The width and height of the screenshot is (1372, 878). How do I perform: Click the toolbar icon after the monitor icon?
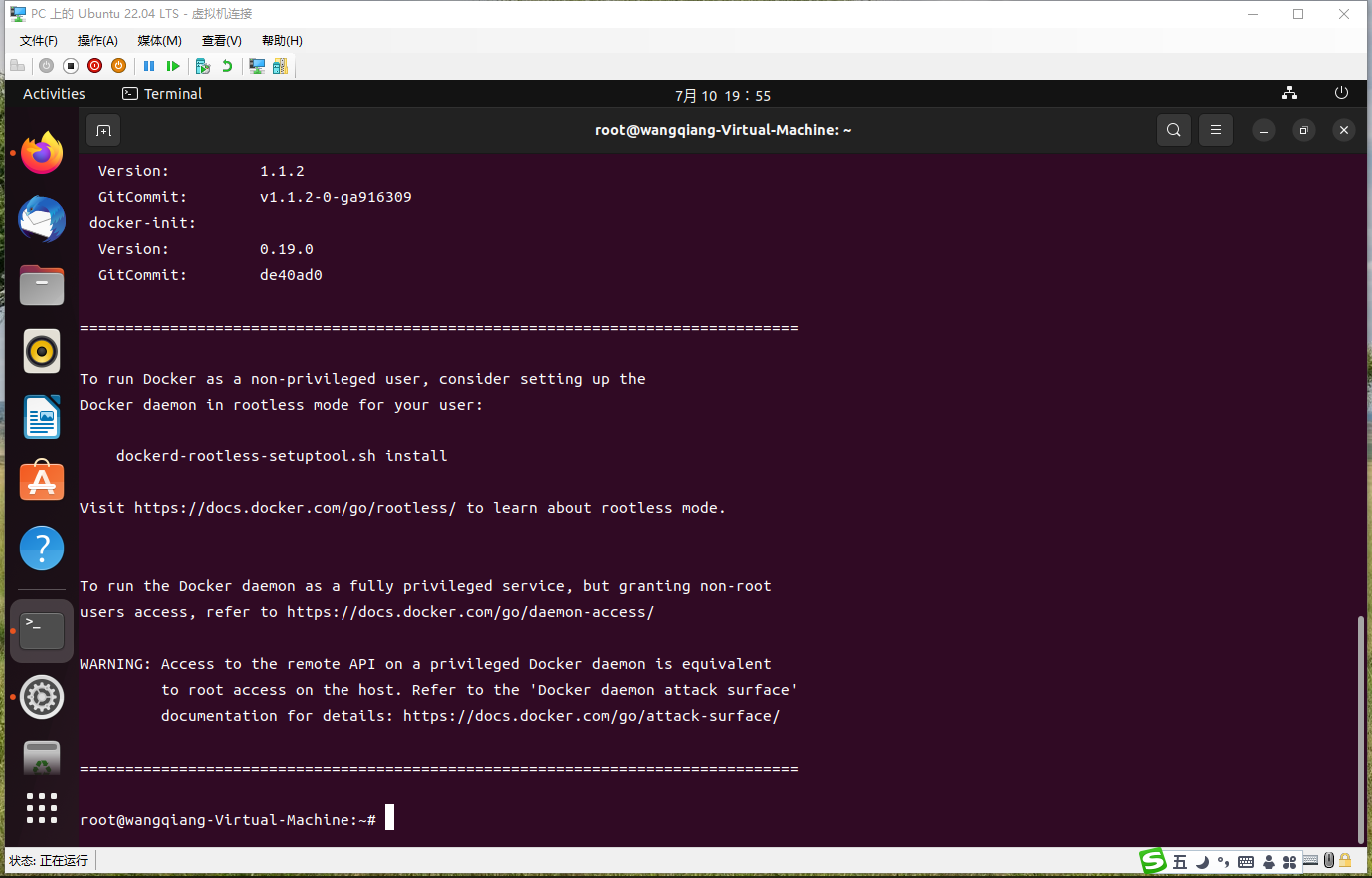[x=280, y=66]
